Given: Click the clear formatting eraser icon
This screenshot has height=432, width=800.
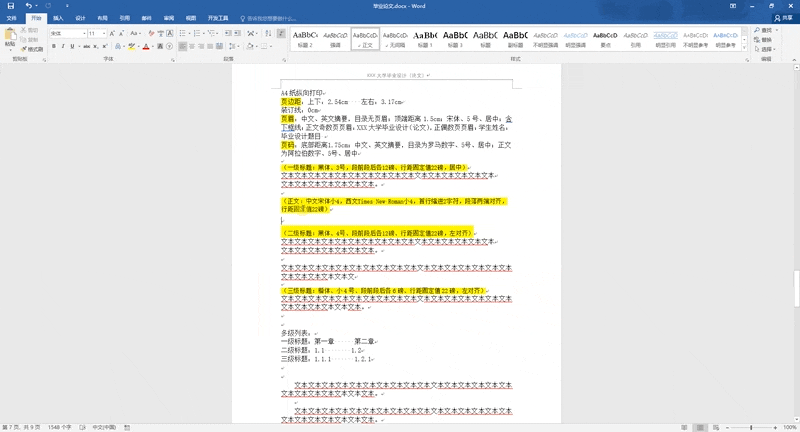Looking at the screenshot, I should (151, 33).
